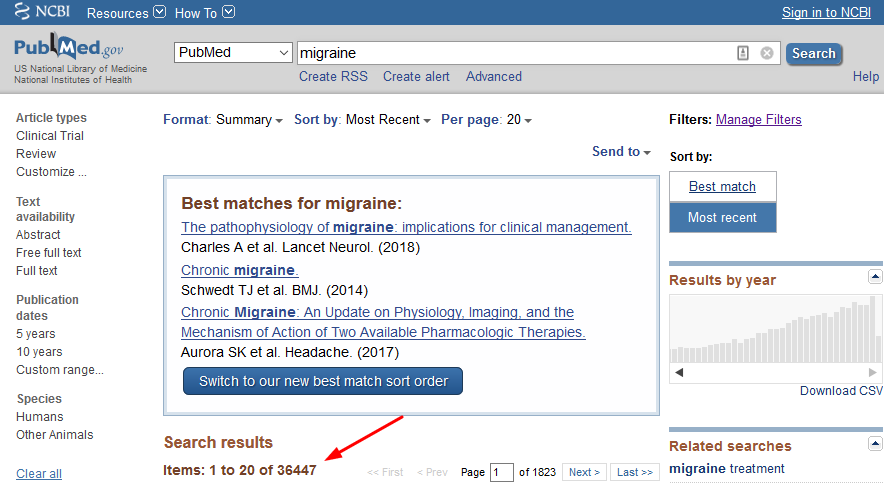
Task: Open the Resources dropdown menu
Action: click(126, 12)
